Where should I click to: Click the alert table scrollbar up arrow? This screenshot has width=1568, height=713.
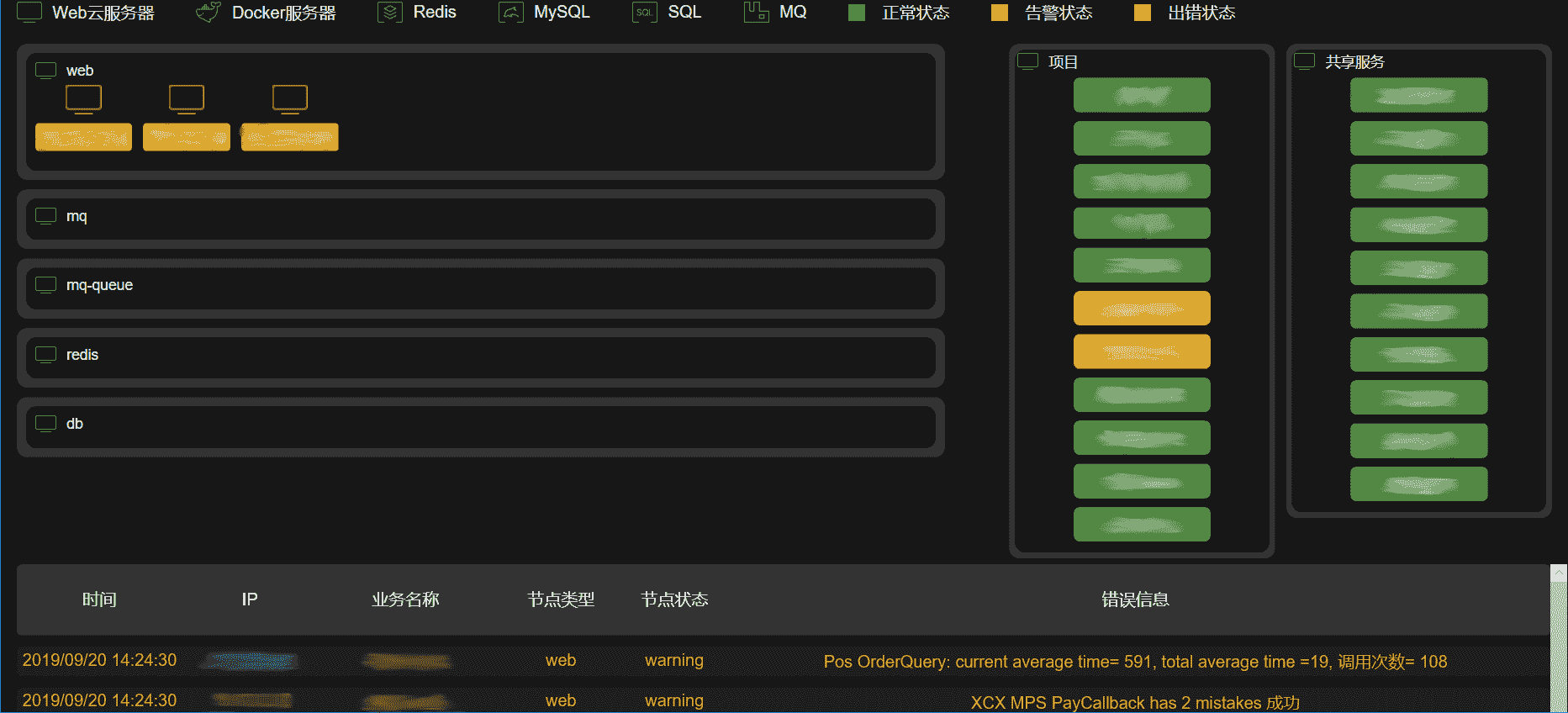click(x=1559, y=573)
